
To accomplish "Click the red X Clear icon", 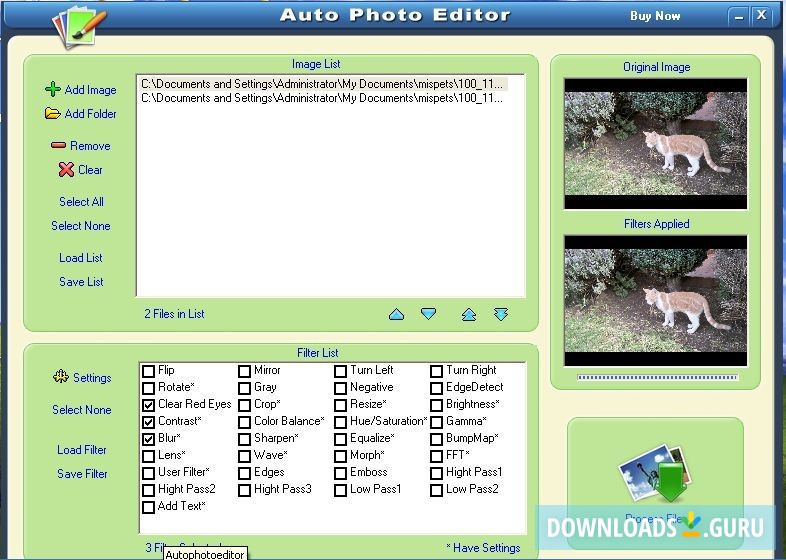I will 66,169.
